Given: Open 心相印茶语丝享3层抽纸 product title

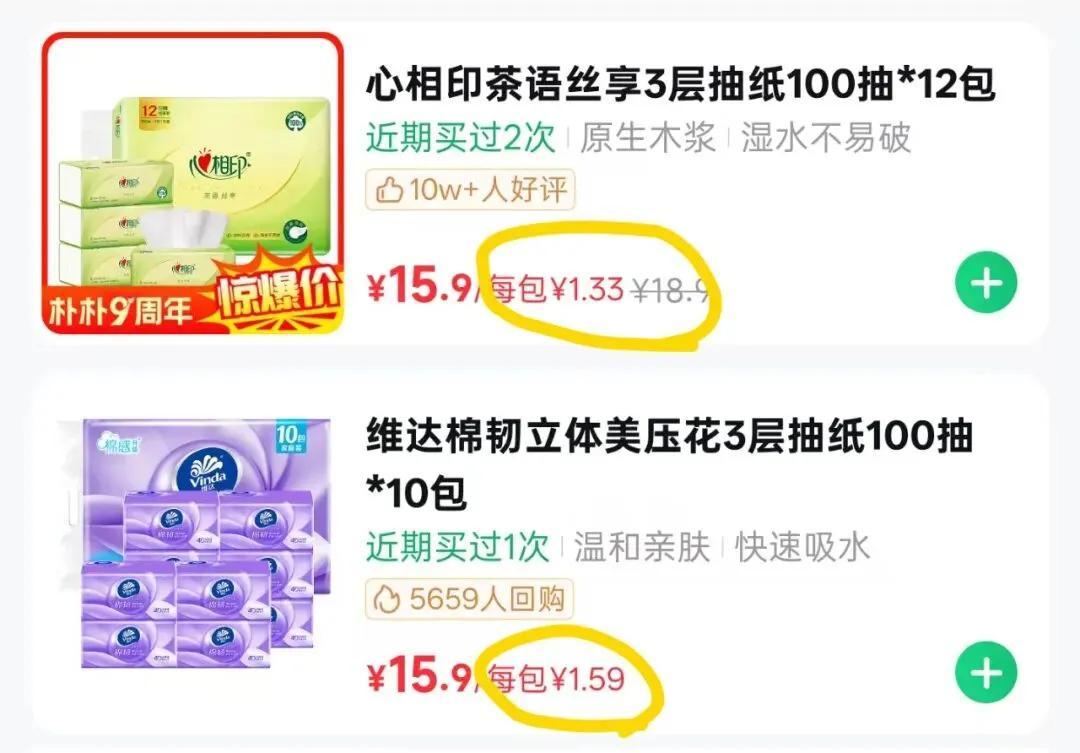Looking at the screenshot, I should click(680, 85).
